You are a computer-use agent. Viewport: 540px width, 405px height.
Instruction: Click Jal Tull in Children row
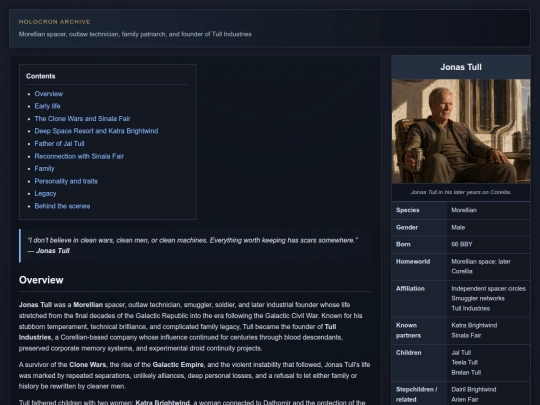pyautogui.click(x=461, y=353)
